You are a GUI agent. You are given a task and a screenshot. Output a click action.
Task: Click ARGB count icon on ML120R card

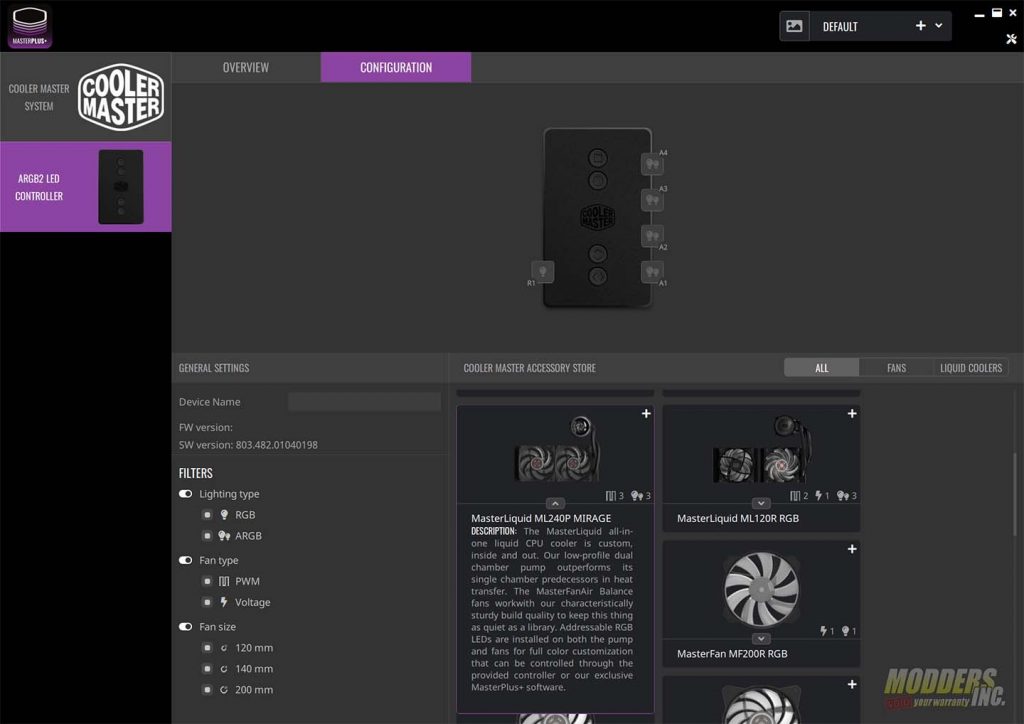843,496
